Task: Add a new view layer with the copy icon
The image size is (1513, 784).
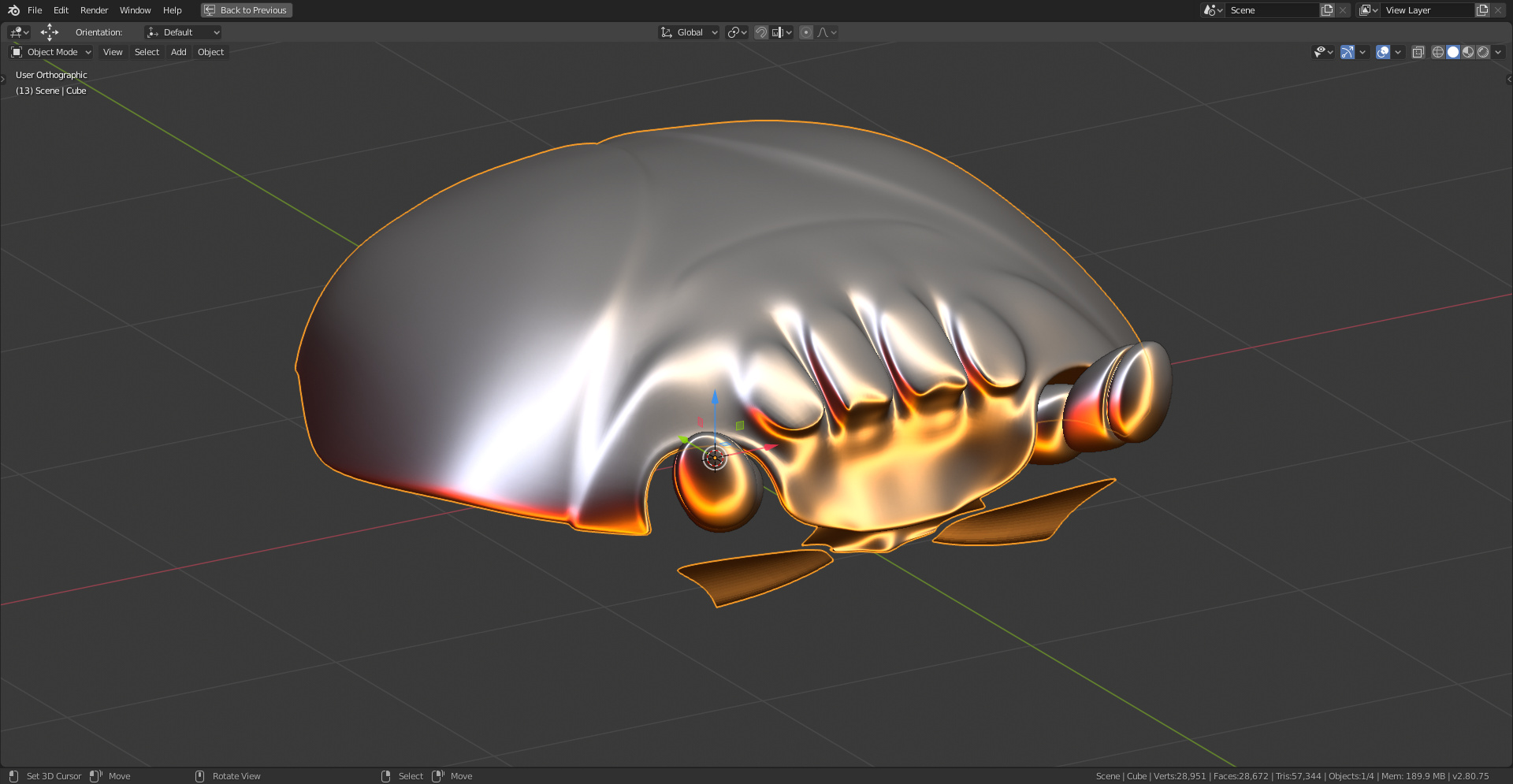Action: [x=1482, y=10]
